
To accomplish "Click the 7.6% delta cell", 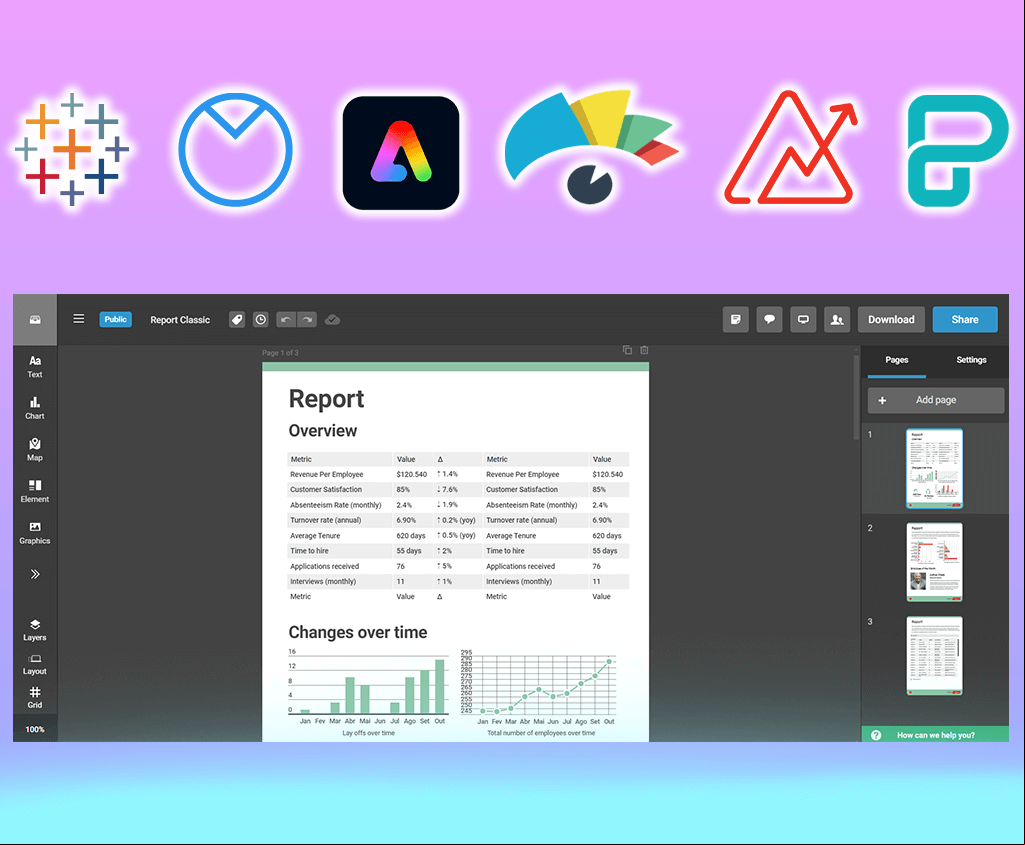I will click(448, 489).
